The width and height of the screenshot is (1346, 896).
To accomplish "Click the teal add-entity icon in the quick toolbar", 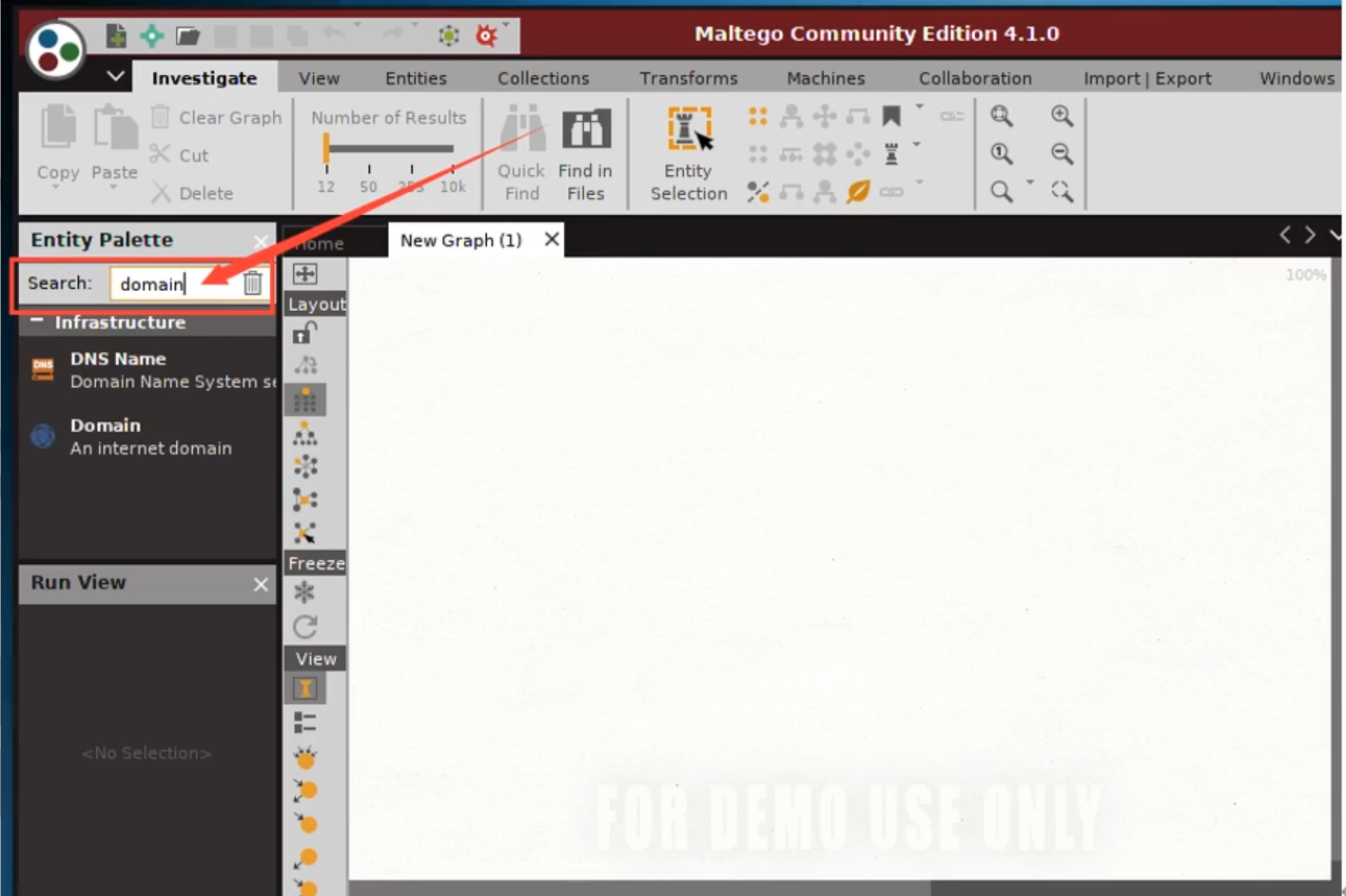I will (151, 36).
